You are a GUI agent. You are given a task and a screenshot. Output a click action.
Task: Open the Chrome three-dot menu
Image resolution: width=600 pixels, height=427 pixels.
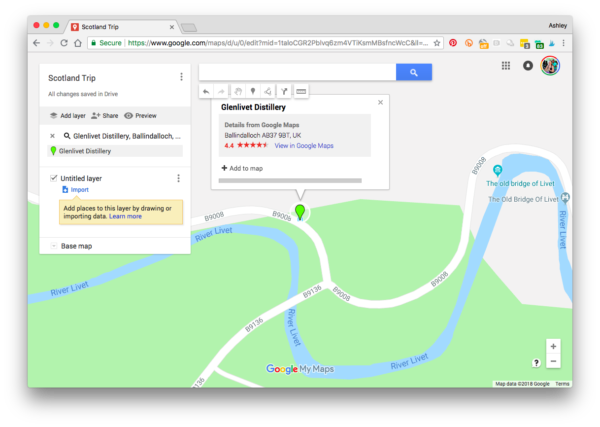point(564,43)
